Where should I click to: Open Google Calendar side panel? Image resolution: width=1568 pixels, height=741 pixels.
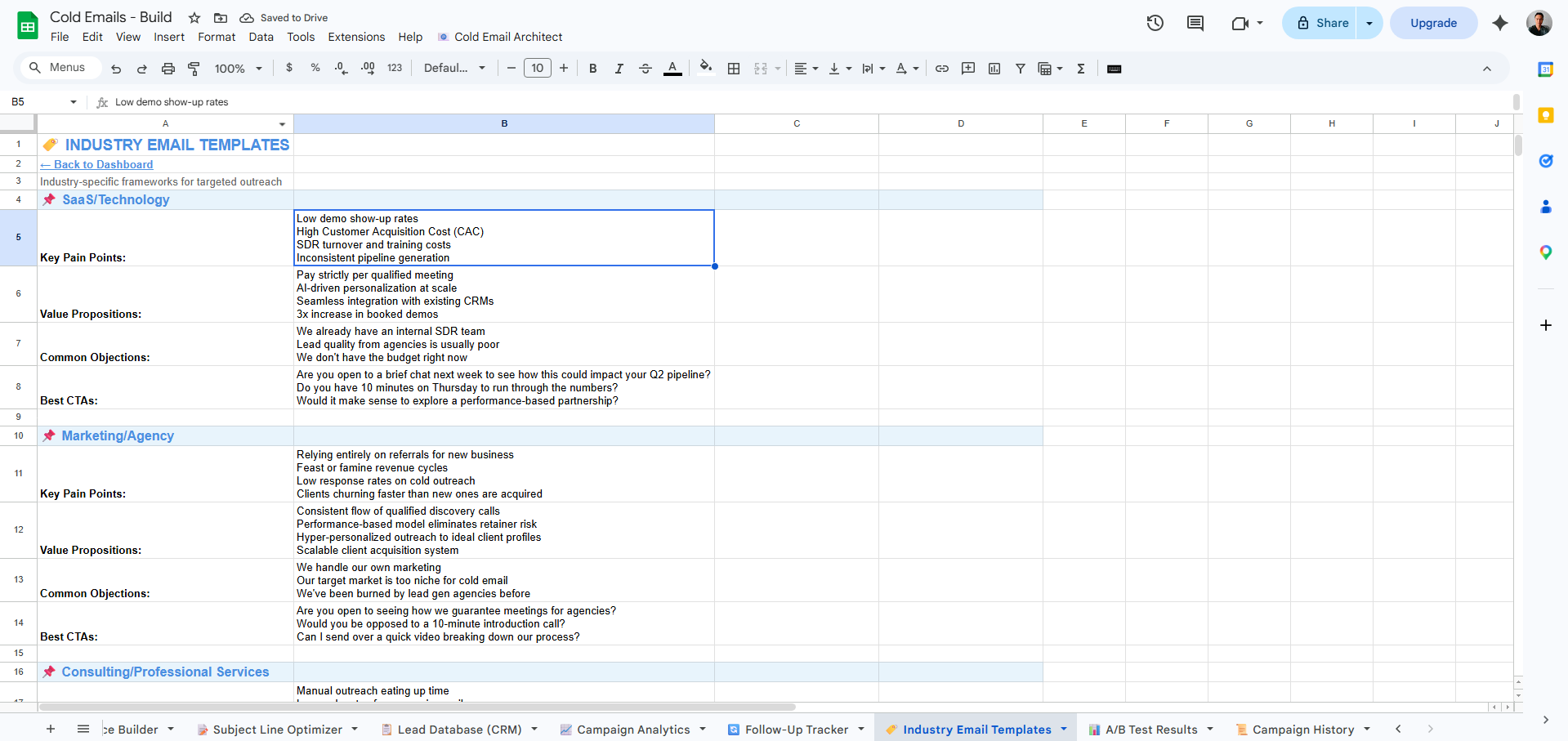[1546, 69]
